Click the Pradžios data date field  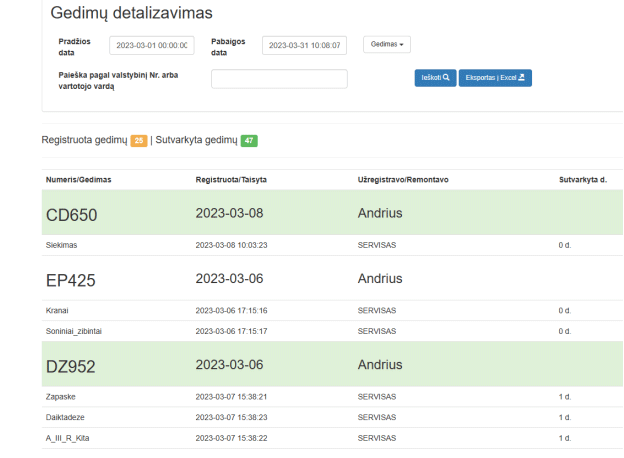(x=152, y=45)
